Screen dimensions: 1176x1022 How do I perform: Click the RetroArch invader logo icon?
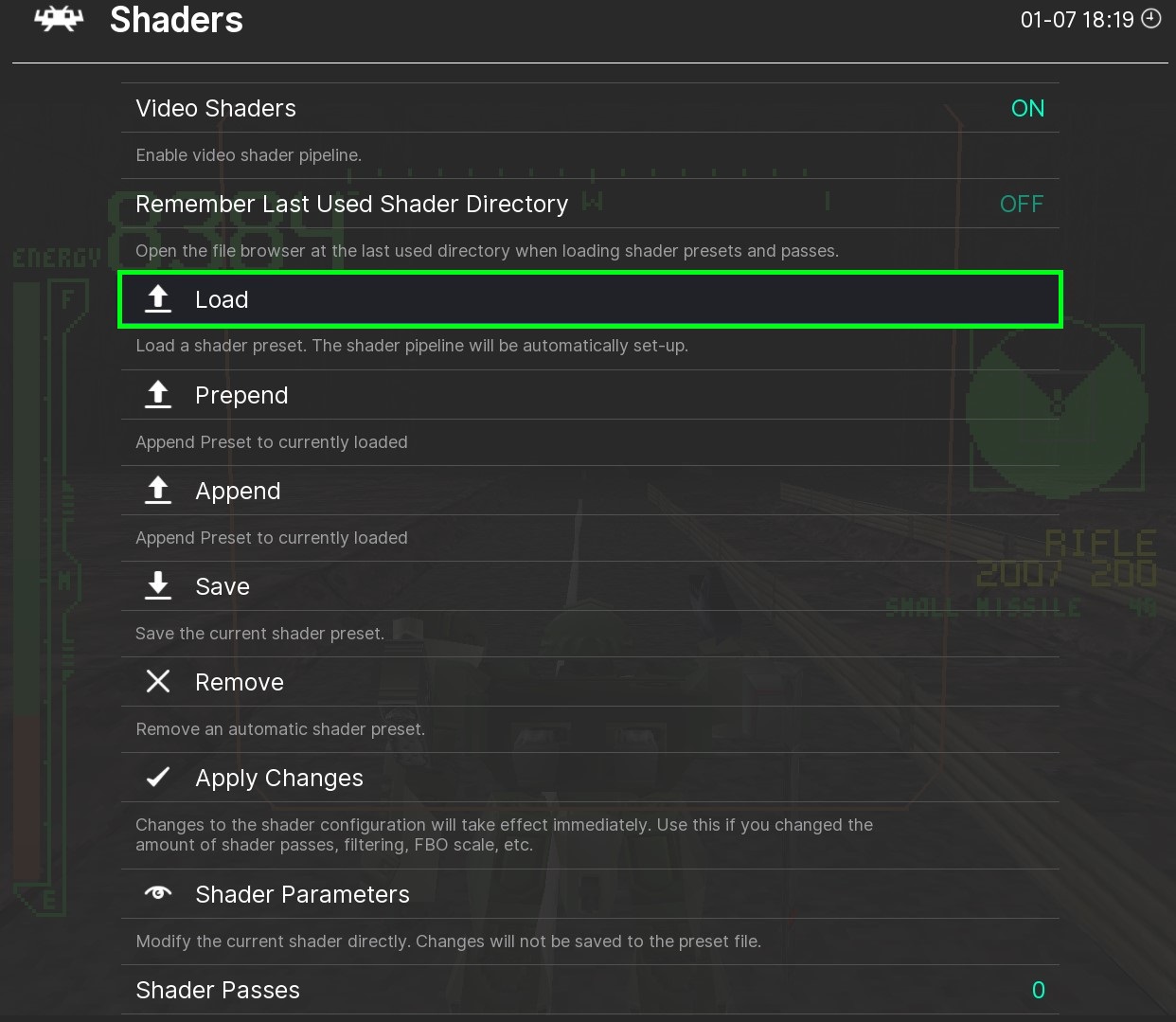(59, 19)
